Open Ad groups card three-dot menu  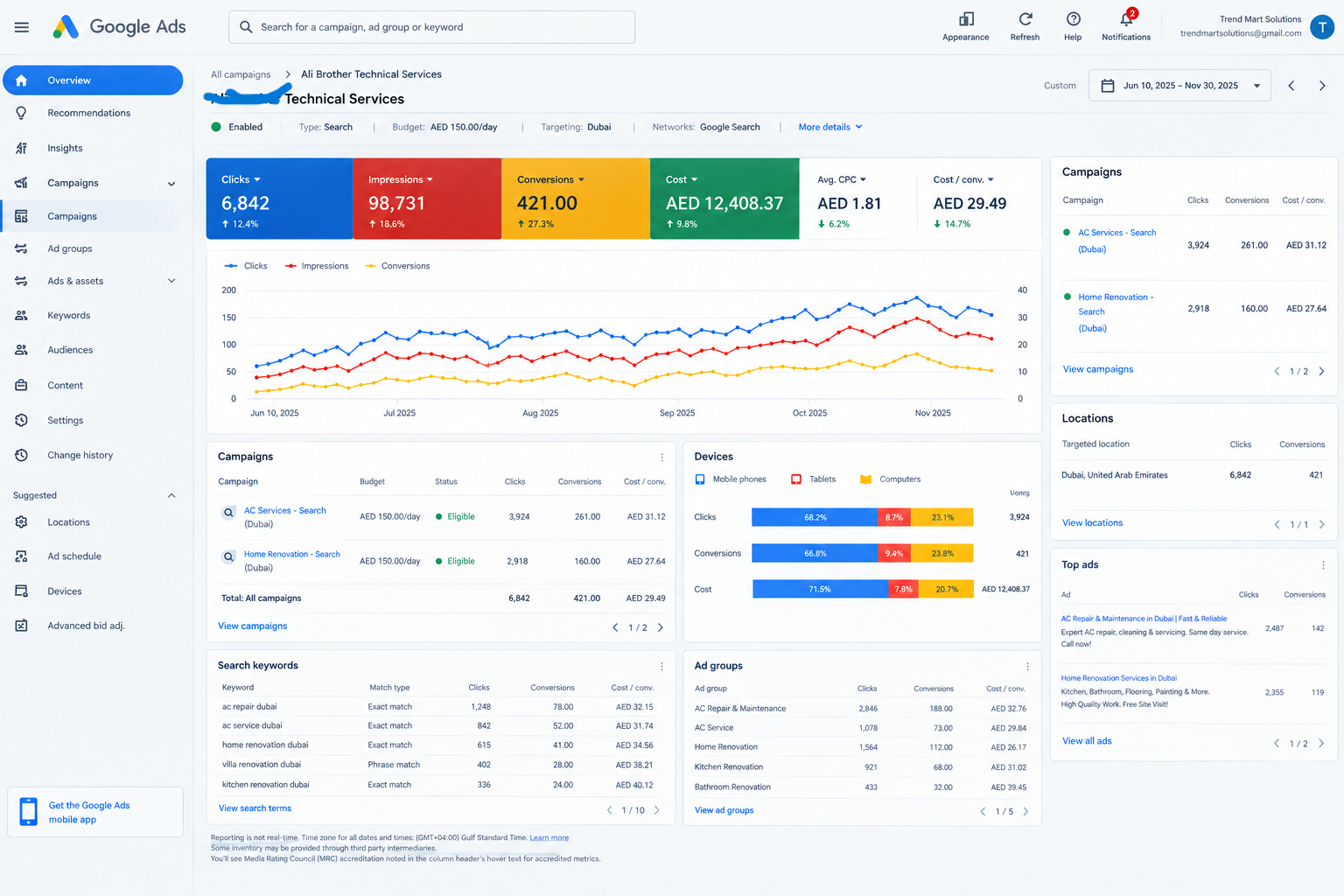(1027, 667)
